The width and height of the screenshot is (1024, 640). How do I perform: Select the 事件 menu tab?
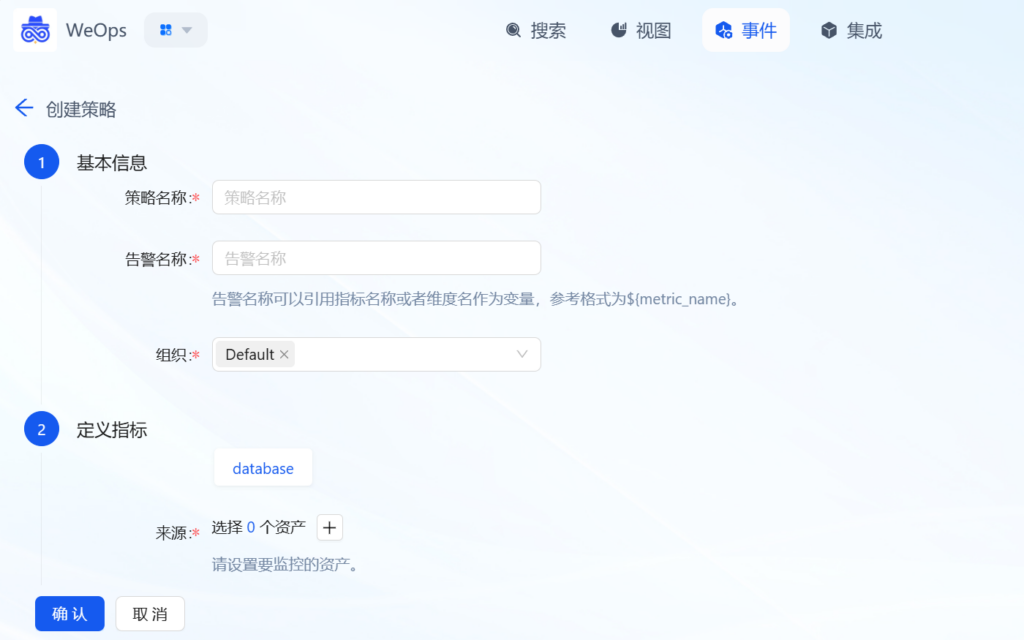click(x=746, y=30)
